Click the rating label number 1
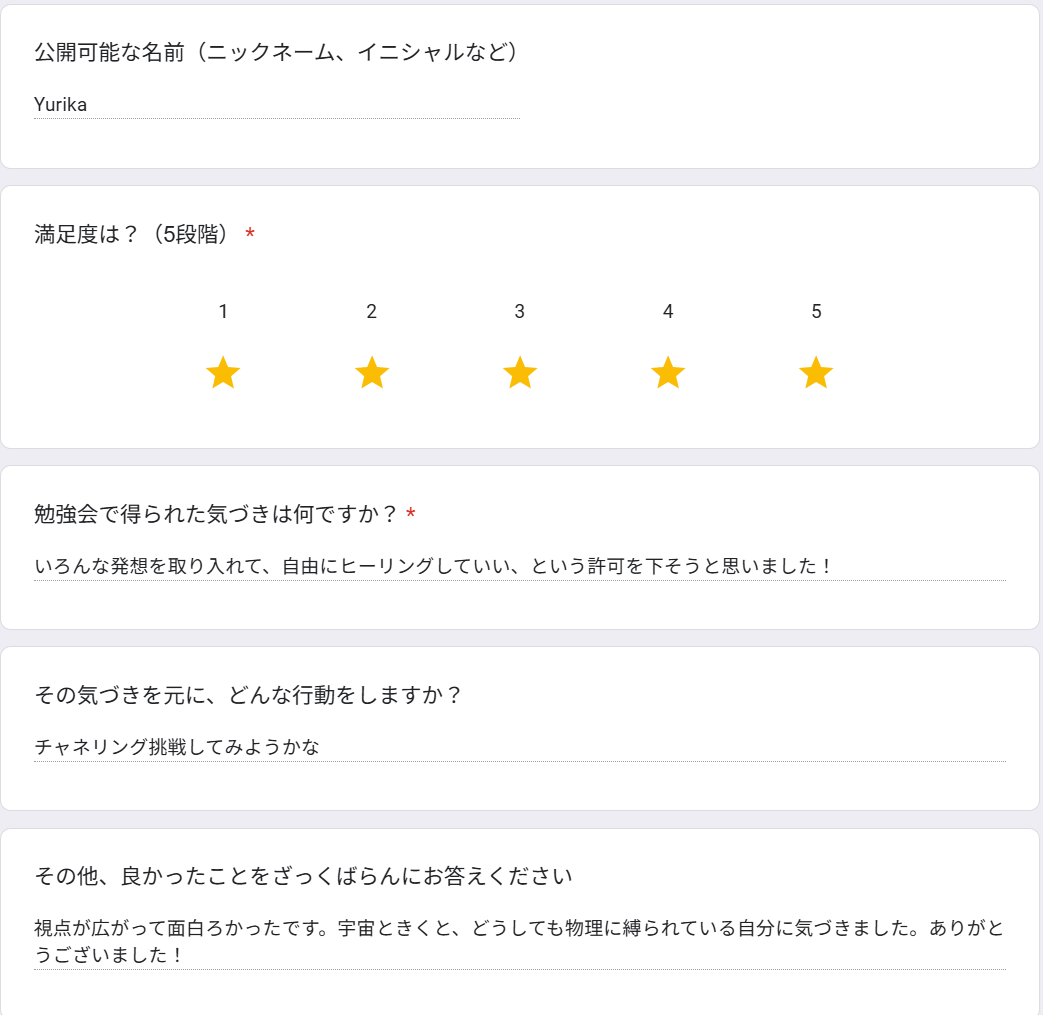 pyautogui.click(x=224, y=311)
